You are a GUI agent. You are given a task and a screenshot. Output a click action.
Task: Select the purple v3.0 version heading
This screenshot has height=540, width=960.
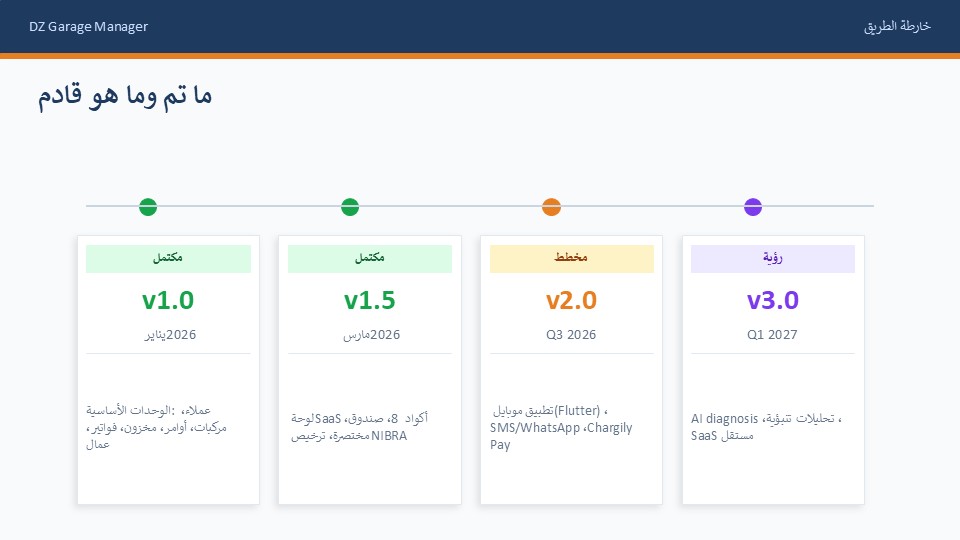point(772,300)
